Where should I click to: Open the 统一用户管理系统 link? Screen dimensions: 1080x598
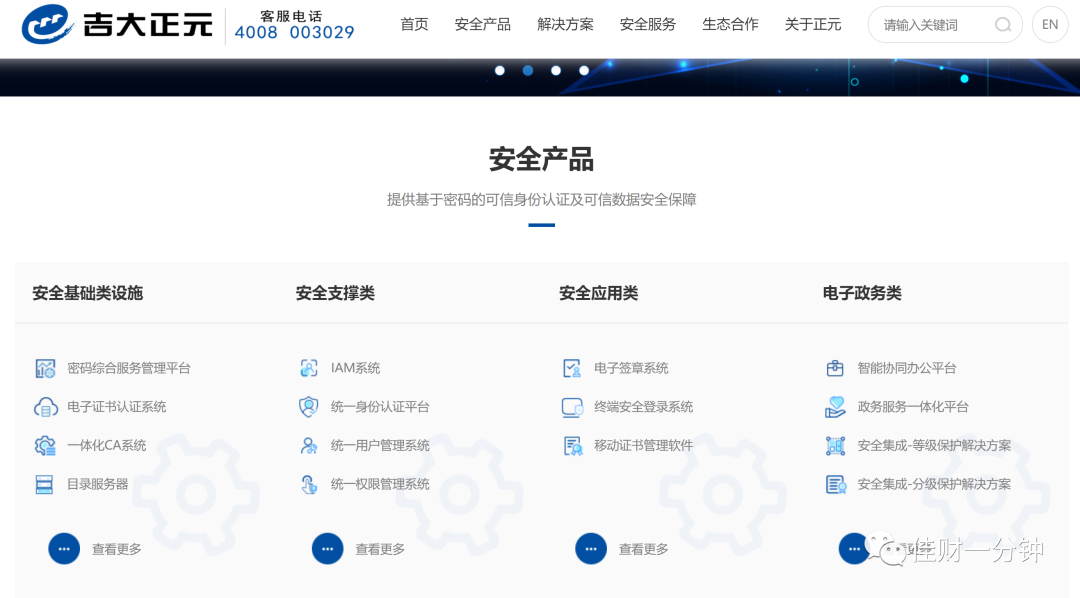380,446
